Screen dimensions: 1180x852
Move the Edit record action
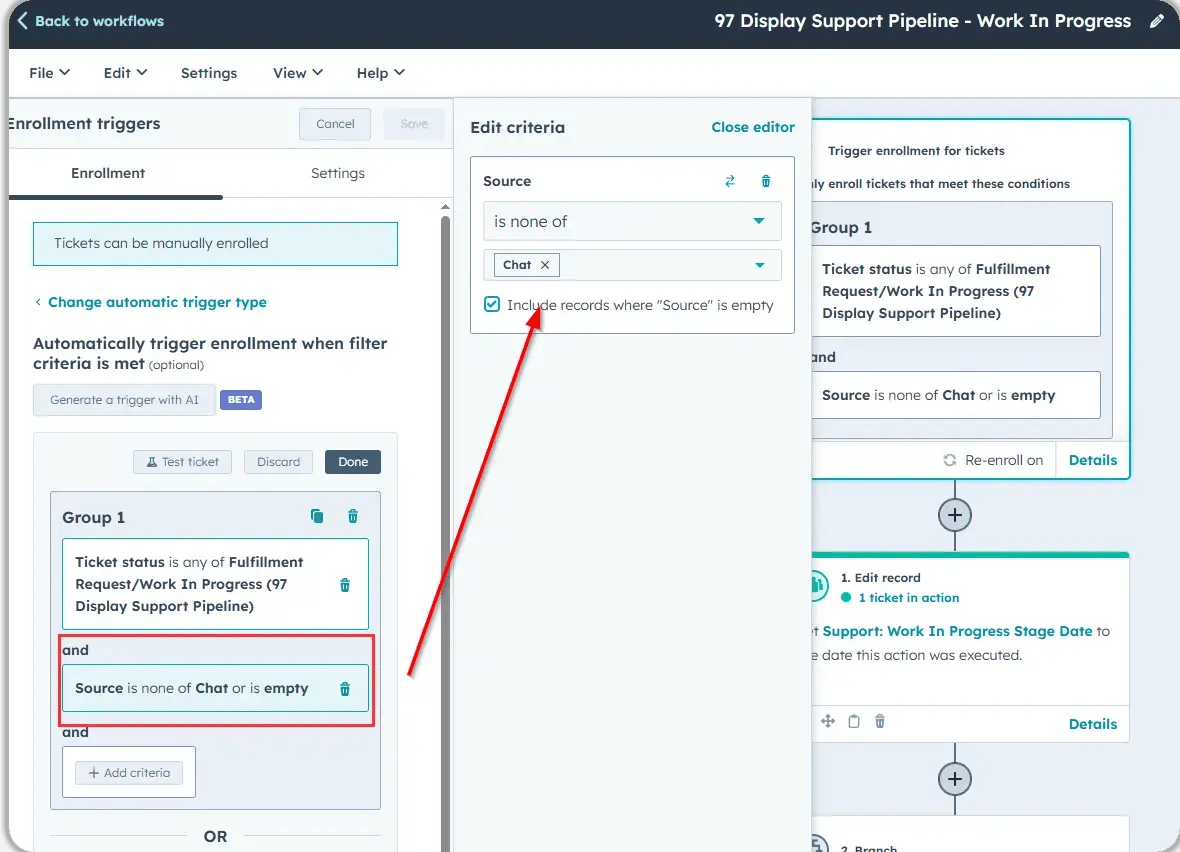(827, 722)
